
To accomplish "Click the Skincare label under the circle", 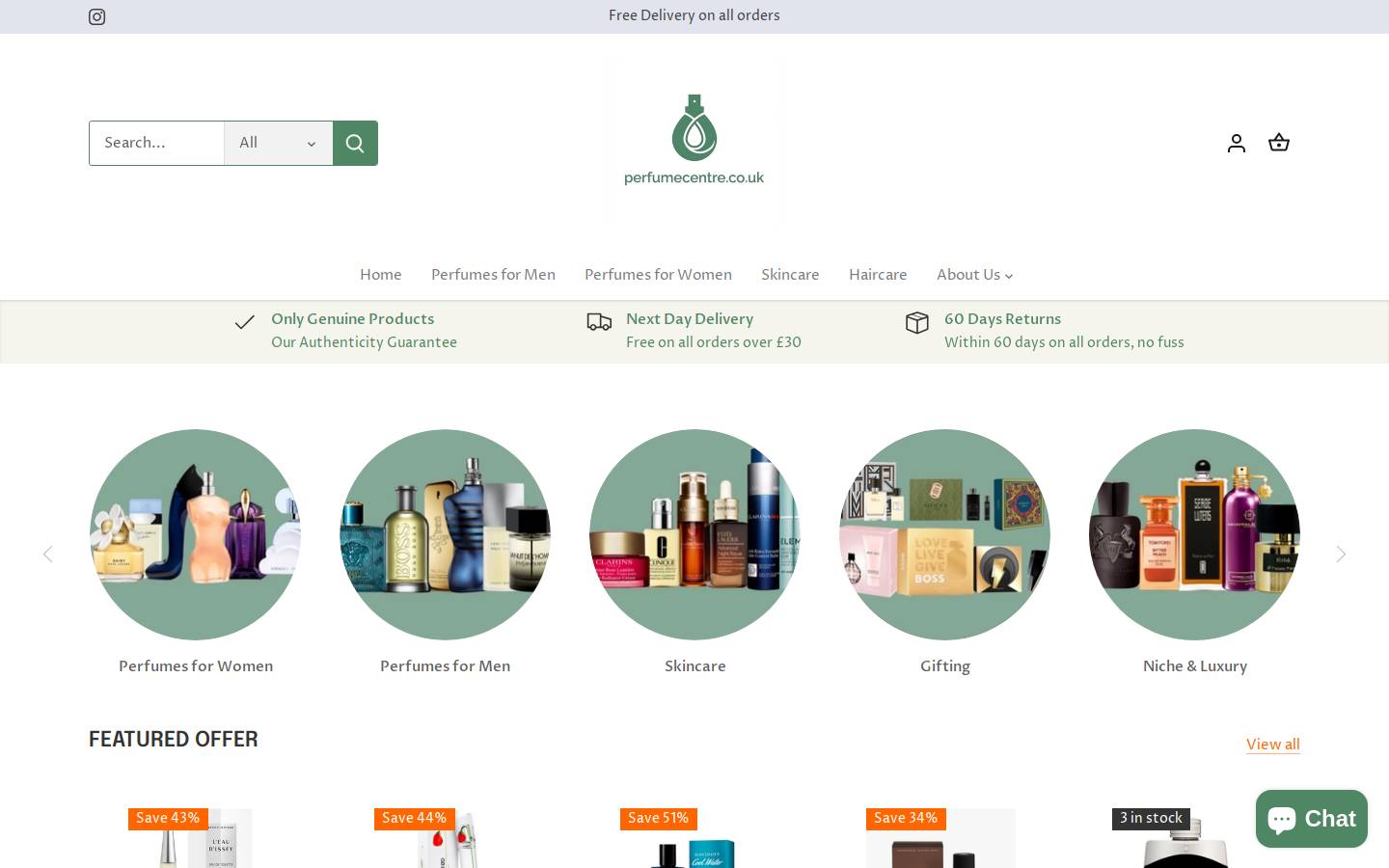I will pos(694,666).
